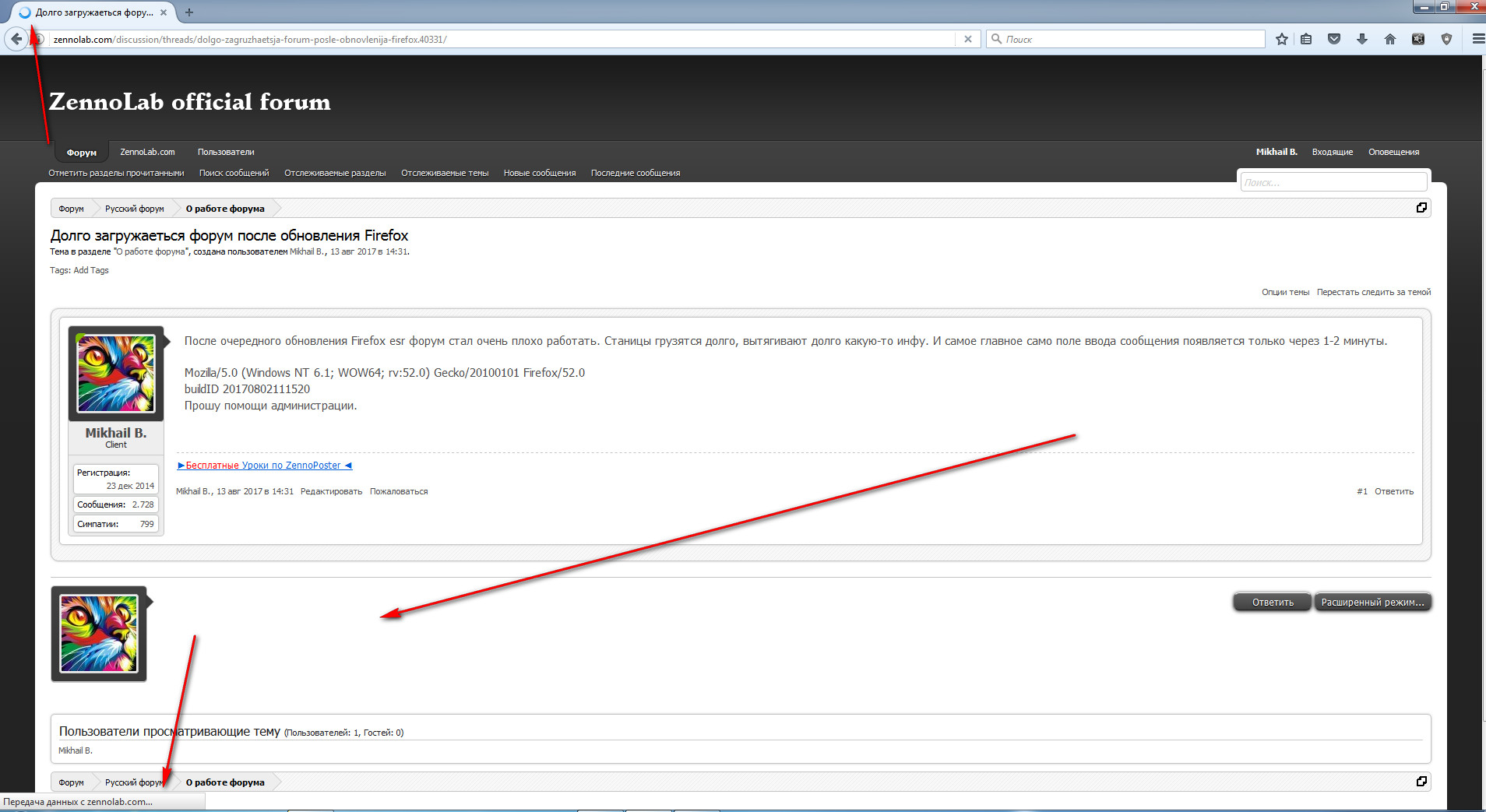This screenshot has width=1486, height=812.
Task: Click the Add Tags link
Action: [91, 270]
